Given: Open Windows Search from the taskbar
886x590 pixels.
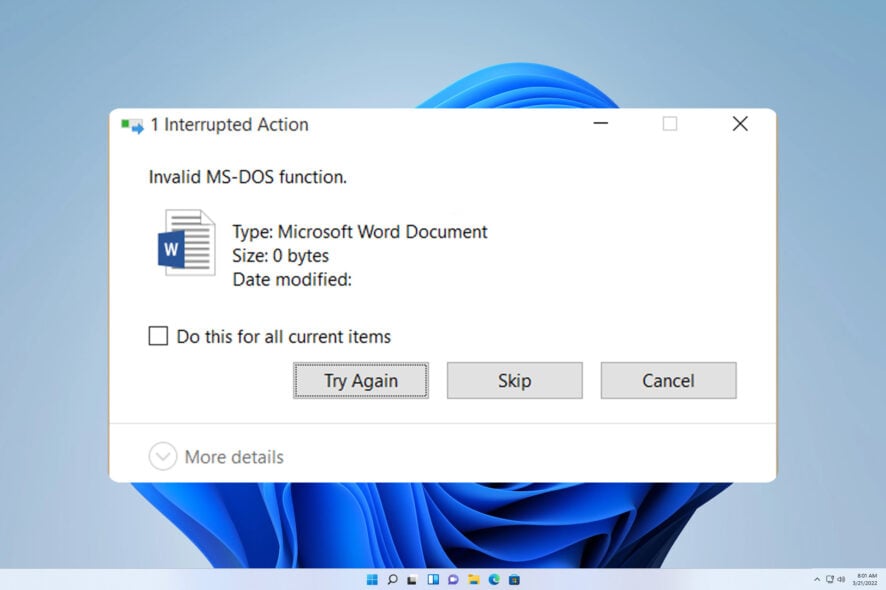Looking at the screenshot, I should (x=393, y=579).
